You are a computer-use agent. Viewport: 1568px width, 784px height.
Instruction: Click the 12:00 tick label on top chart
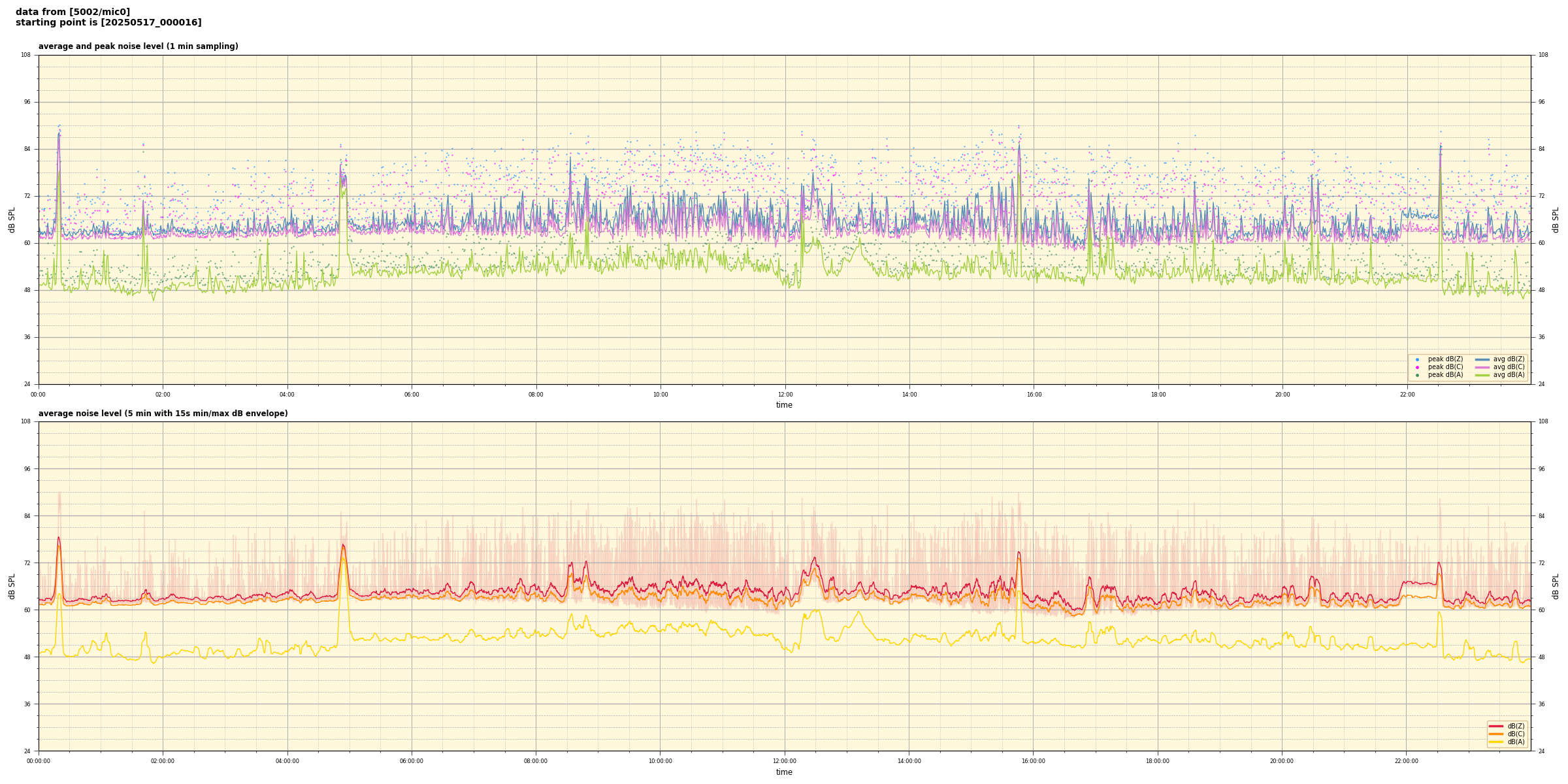click(x=785, y=395)
